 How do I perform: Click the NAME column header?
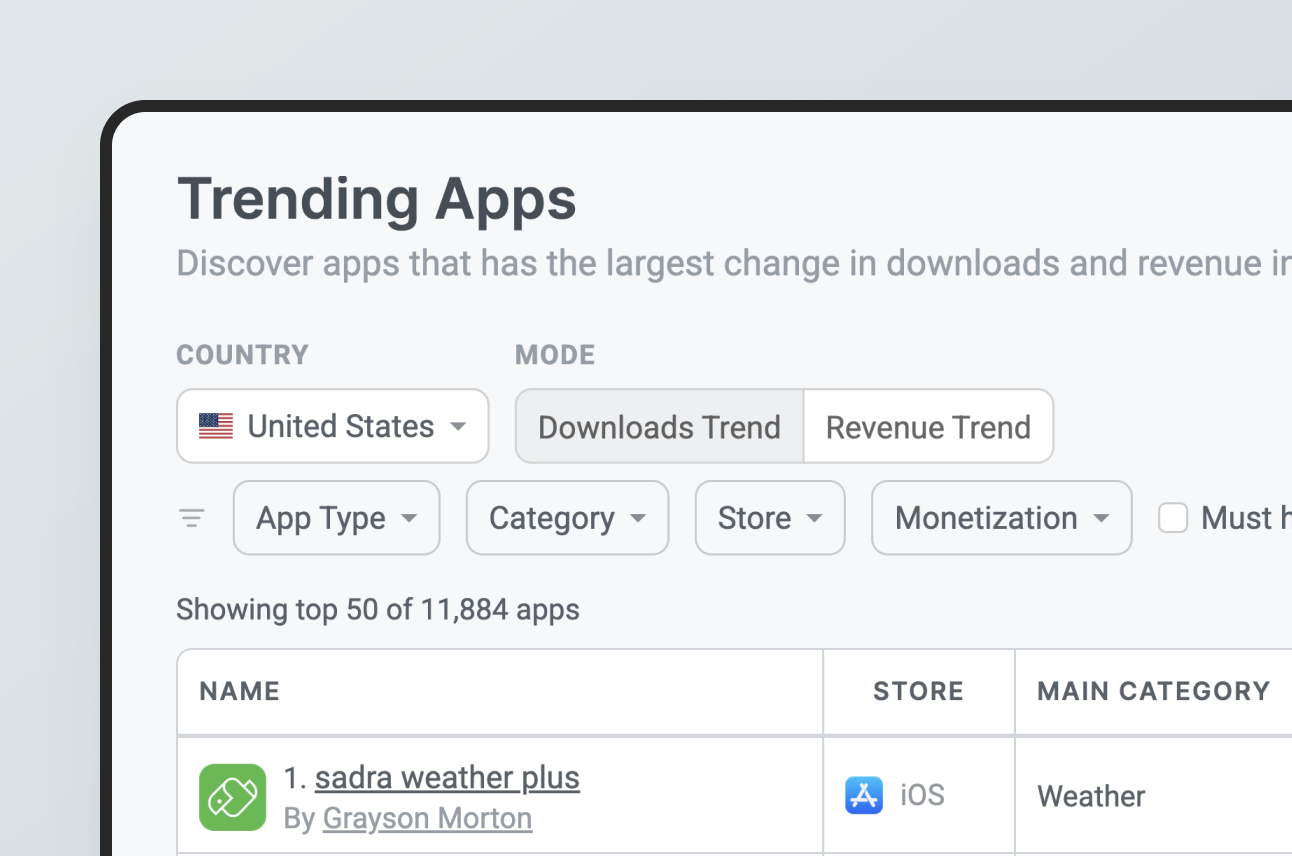pyautogui.click(x=240, y=691)
